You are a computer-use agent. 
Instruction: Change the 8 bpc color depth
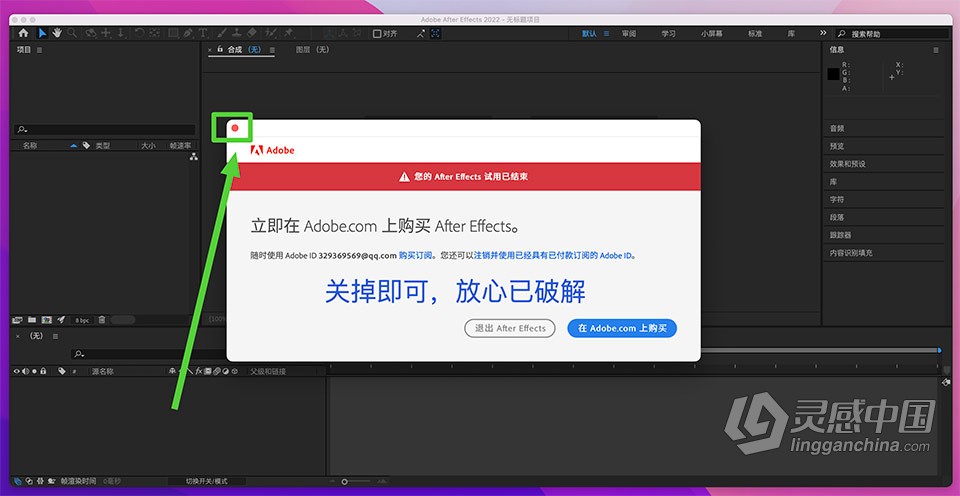click(x=81, y=320)
